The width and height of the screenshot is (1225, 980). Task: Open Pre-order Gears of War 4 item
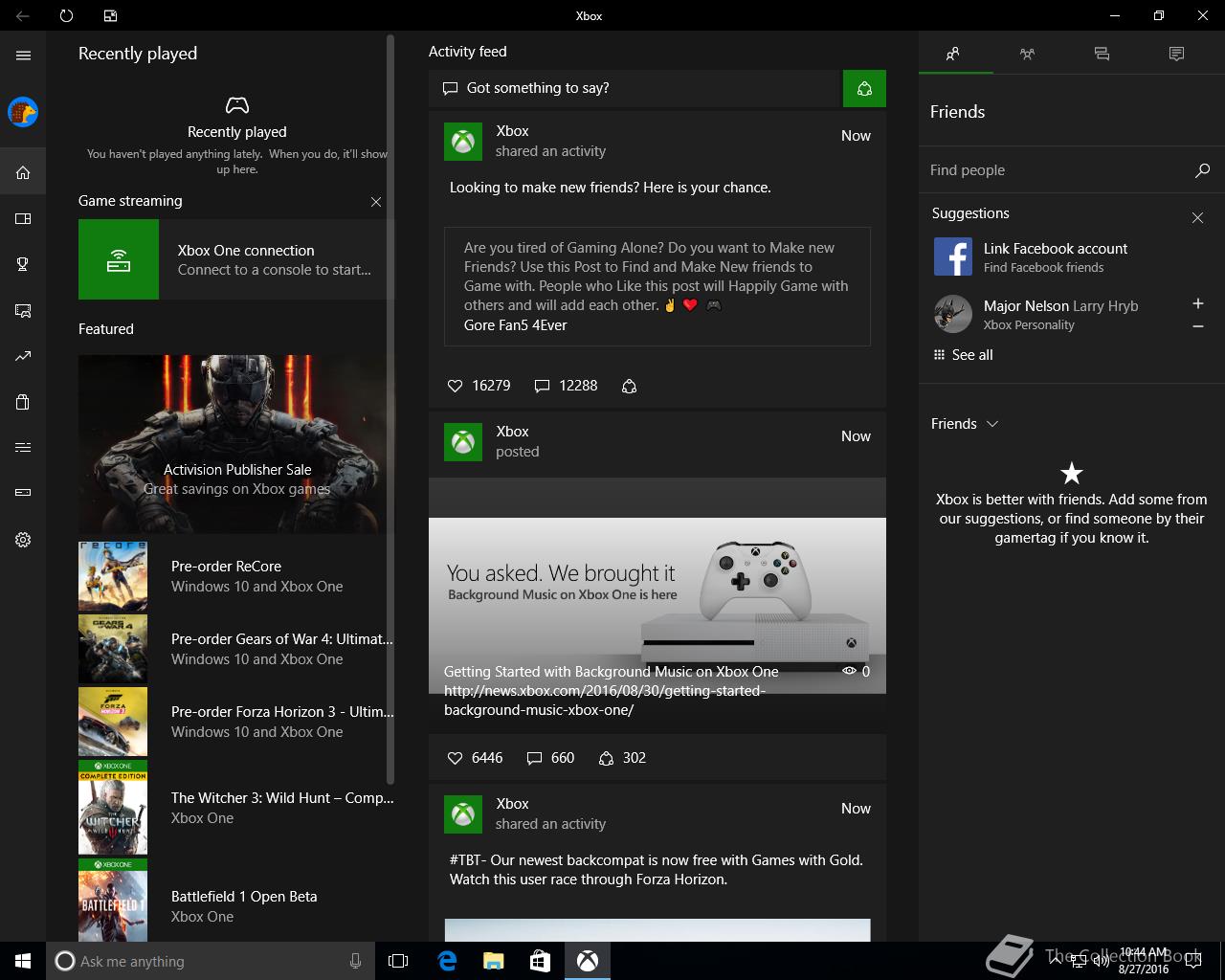click(235, 649)
